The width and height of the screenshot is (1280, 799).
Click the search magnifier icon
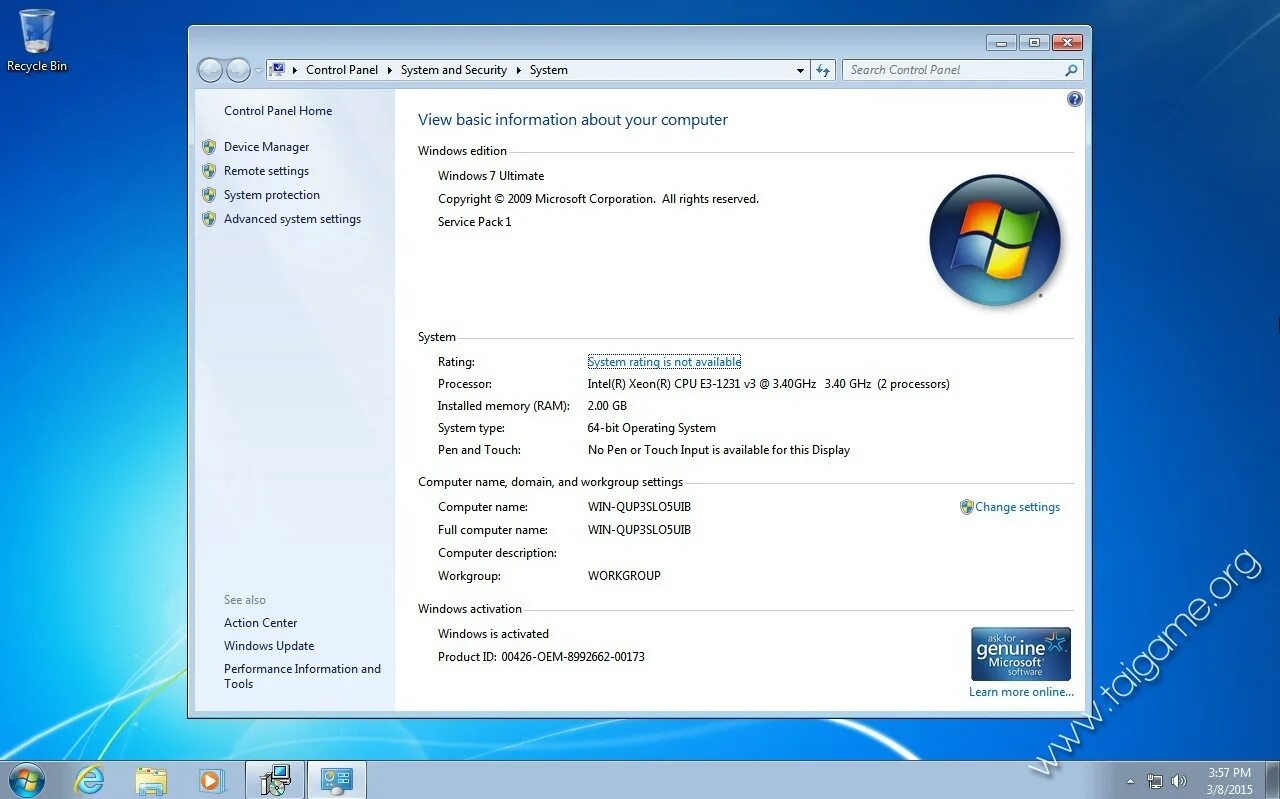pyautogui.click(x=1071, y=70)
